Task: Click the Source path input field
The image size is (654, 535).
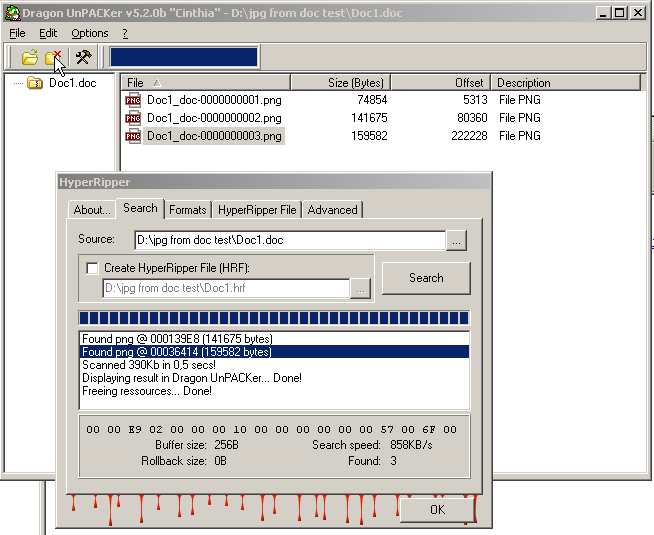Action: (x=290, y=240)
